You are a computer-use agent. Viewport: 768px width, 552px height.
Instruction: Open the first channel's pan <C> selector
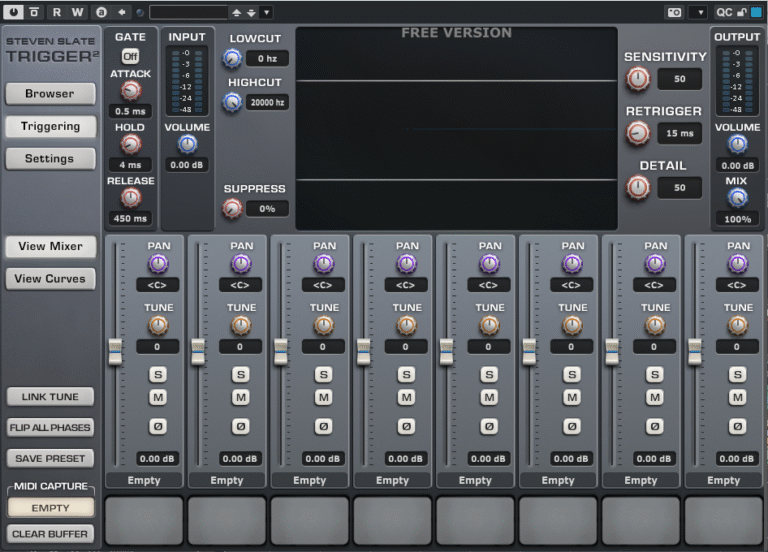click(x=158, y=285)
